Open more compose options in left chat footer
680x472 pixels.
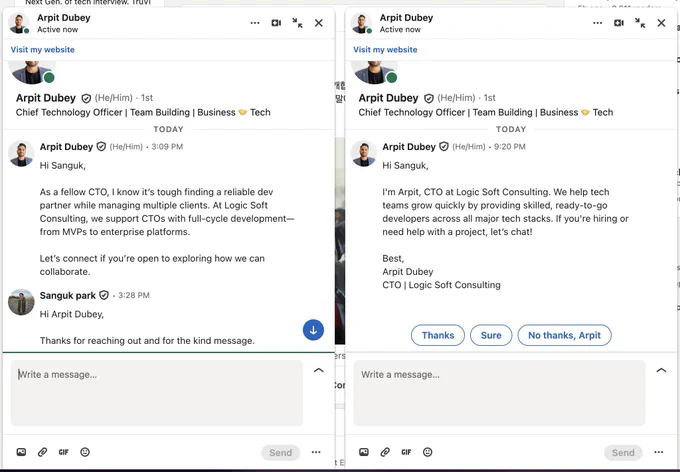pos(316,452)
